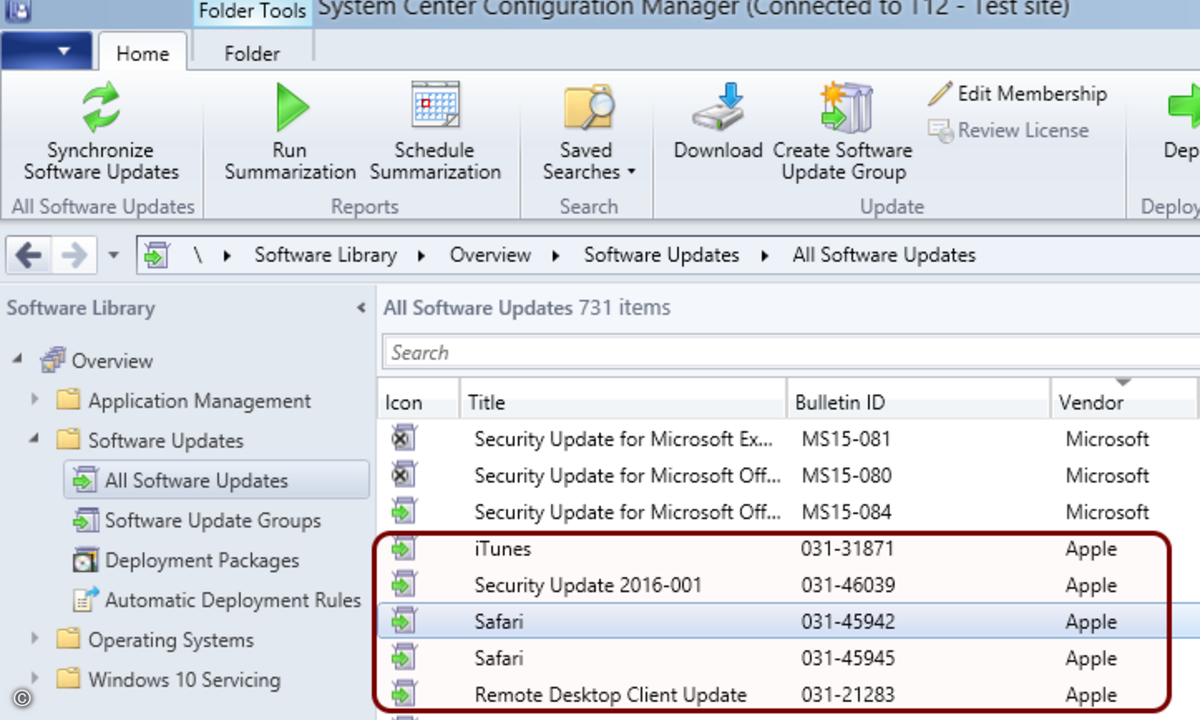Click the status icon in the MS15-081 row

403,438
